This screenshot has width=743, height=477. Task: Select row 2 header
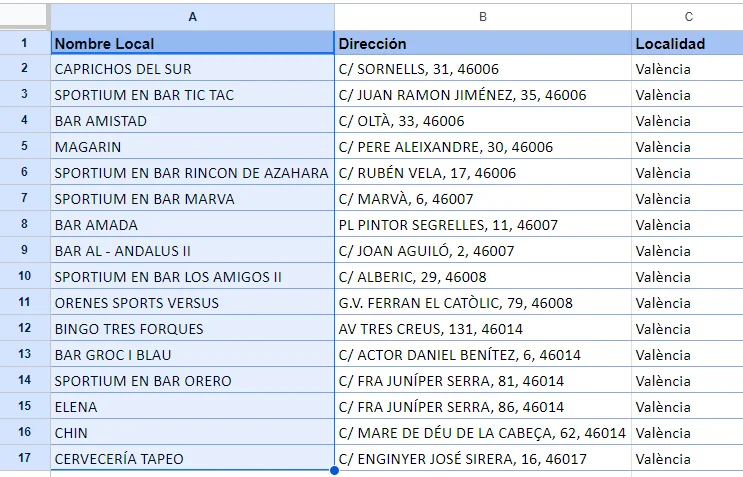[x=25, y=68]
